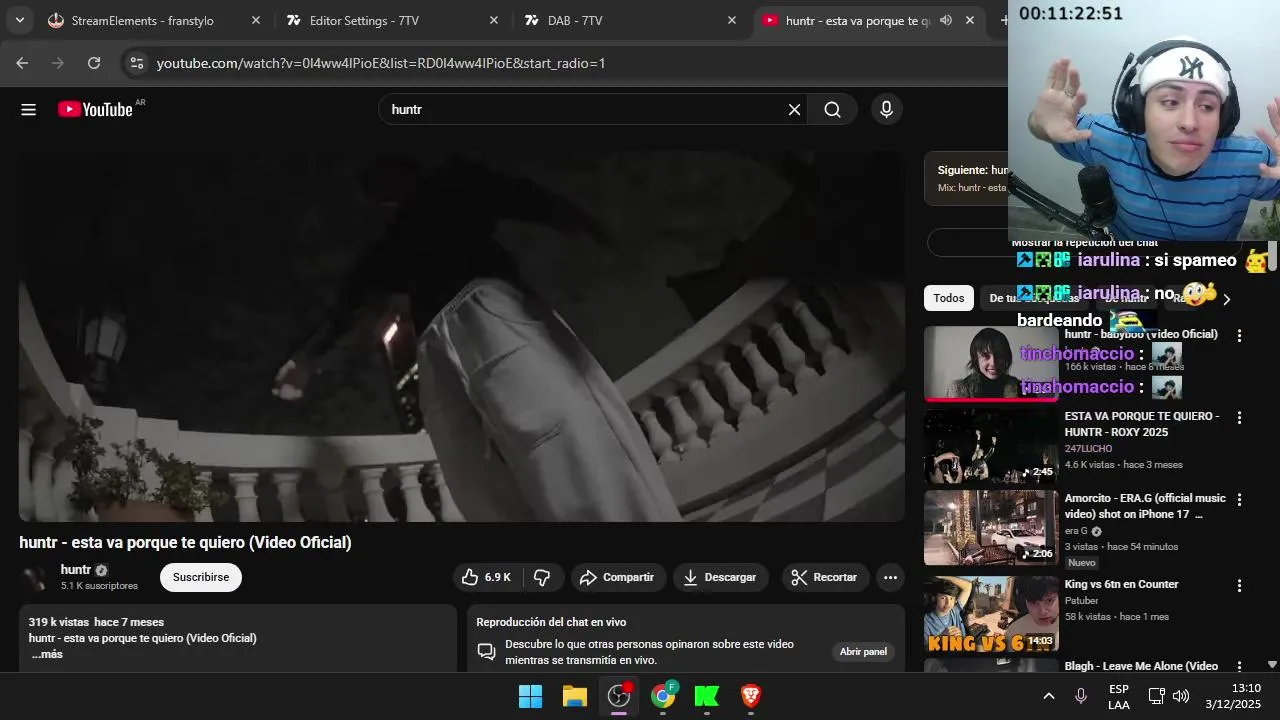Click the microphone tray icon
The image size is (1280, 720).
[x=1080, y=696]
